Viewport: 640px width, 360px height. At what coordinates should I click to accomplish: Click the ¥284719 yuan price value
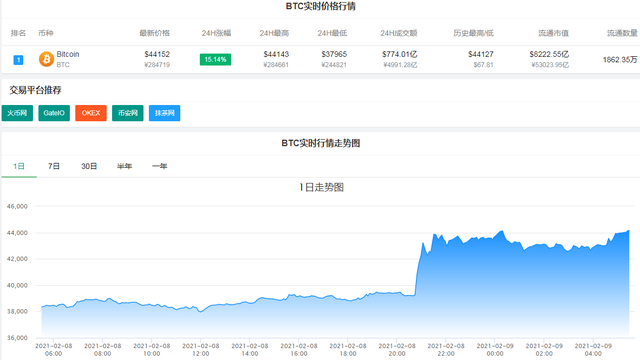tap(157, 64)
